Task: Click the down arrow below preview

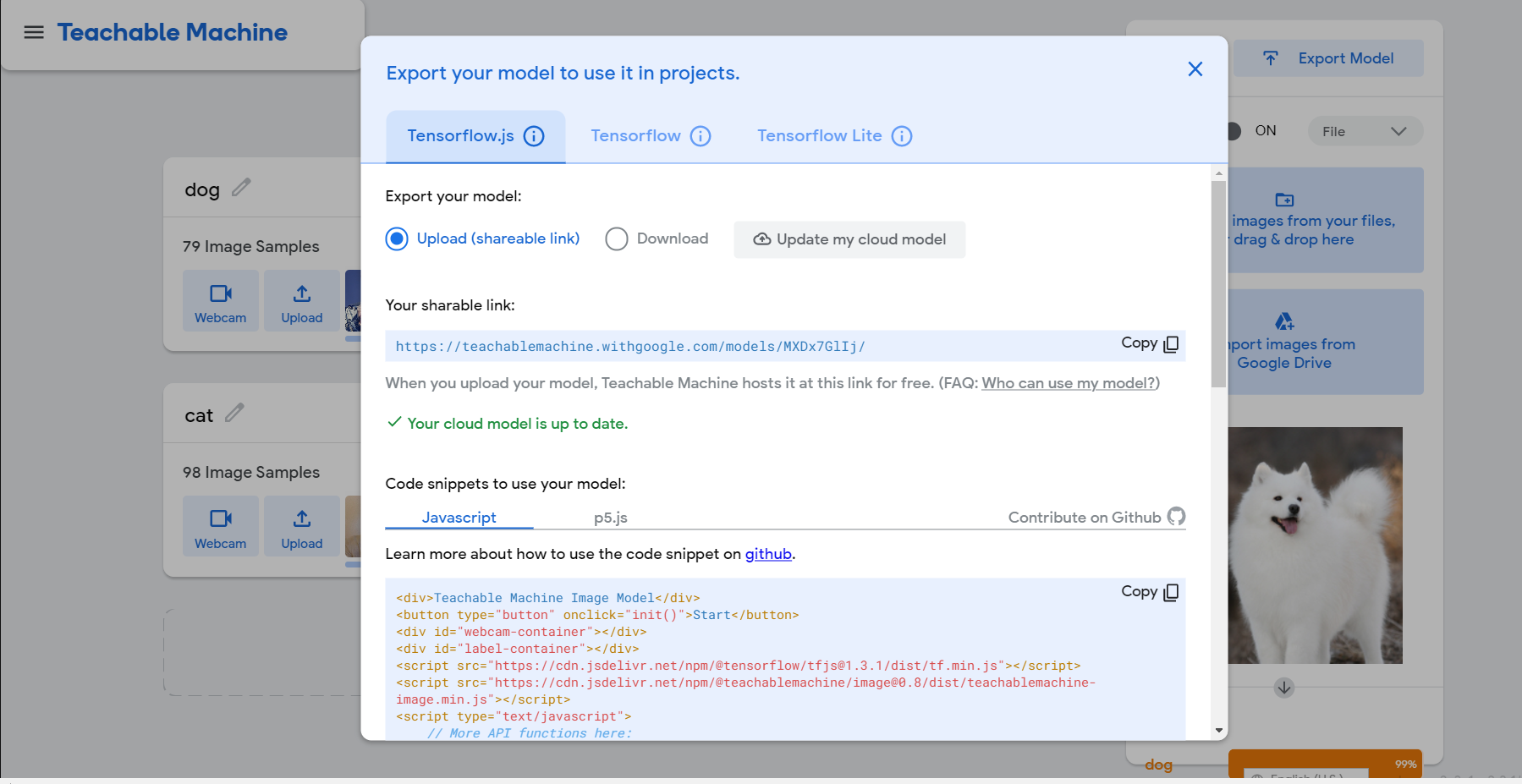Action: (1284, 688)
